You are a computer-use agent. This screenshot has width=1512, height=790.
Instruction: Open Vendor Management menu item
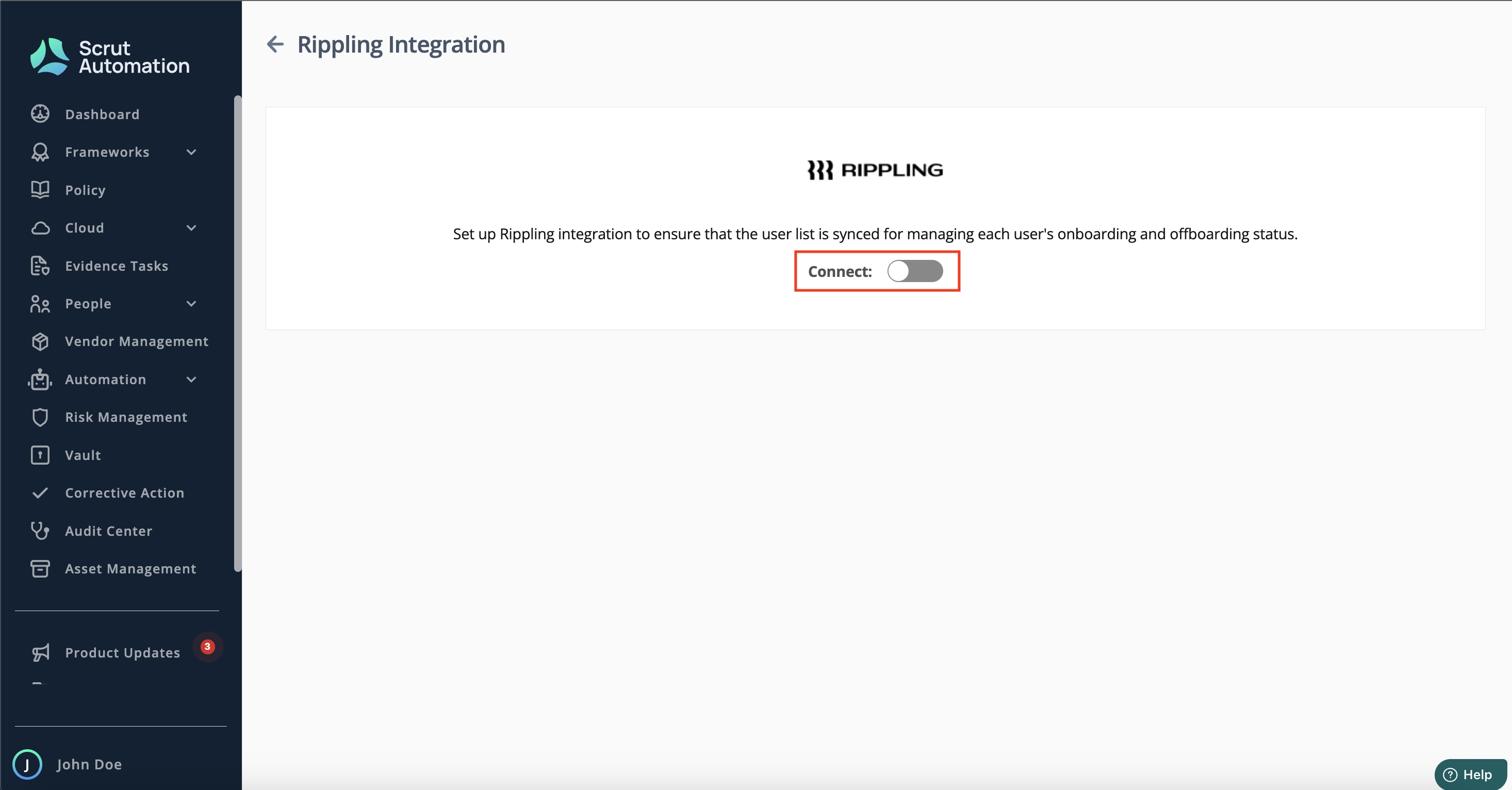tap(137, 341)
